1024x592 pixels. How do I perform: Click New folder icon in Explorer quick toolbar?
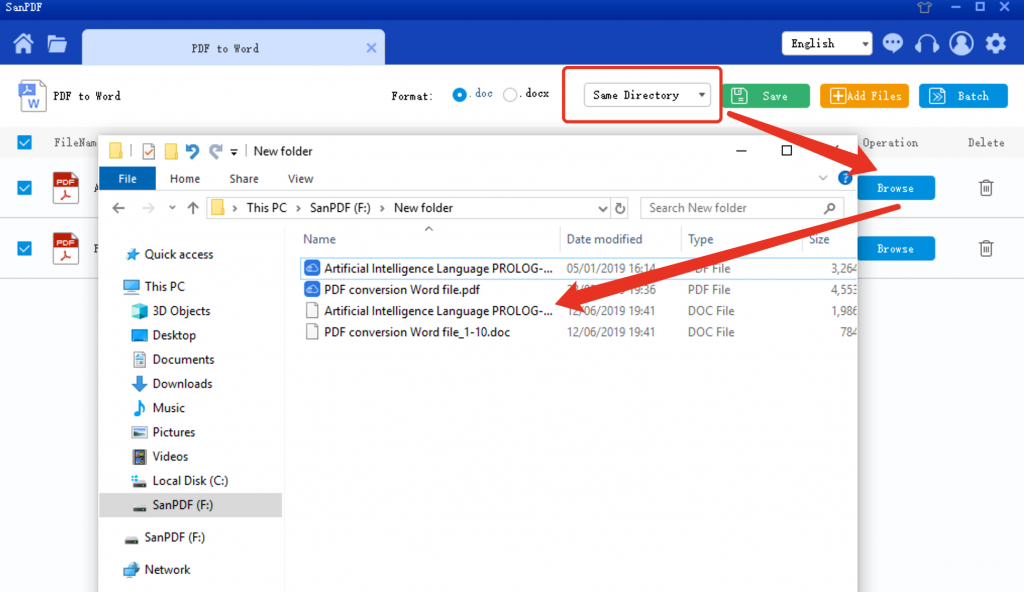tap(171, 152)
